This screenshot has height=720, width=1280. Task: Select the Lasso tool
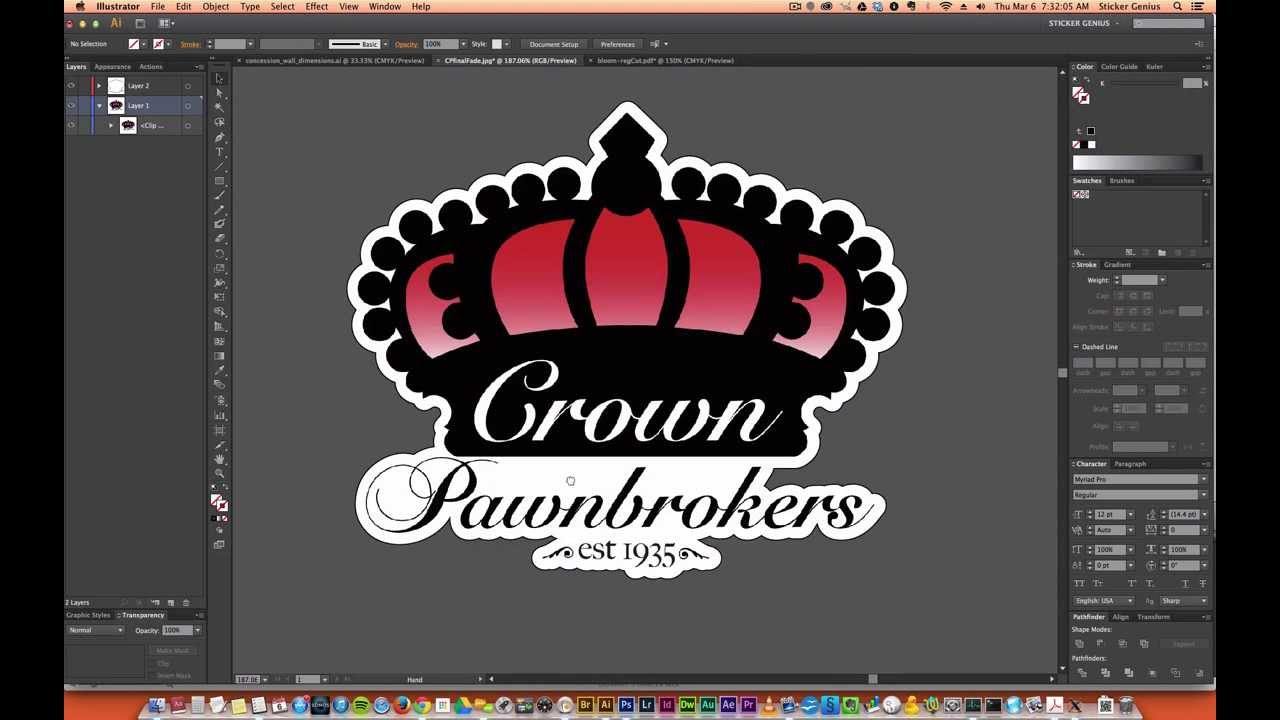(219, 121)
